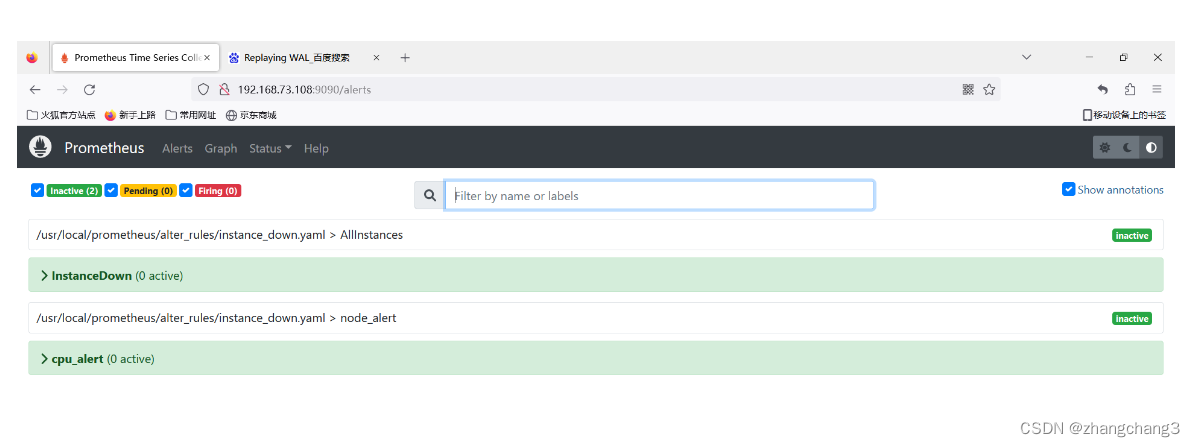This screenshot has height=447, width=1195.
Task: Bookmark this page with the star icon
Action: 989,89
